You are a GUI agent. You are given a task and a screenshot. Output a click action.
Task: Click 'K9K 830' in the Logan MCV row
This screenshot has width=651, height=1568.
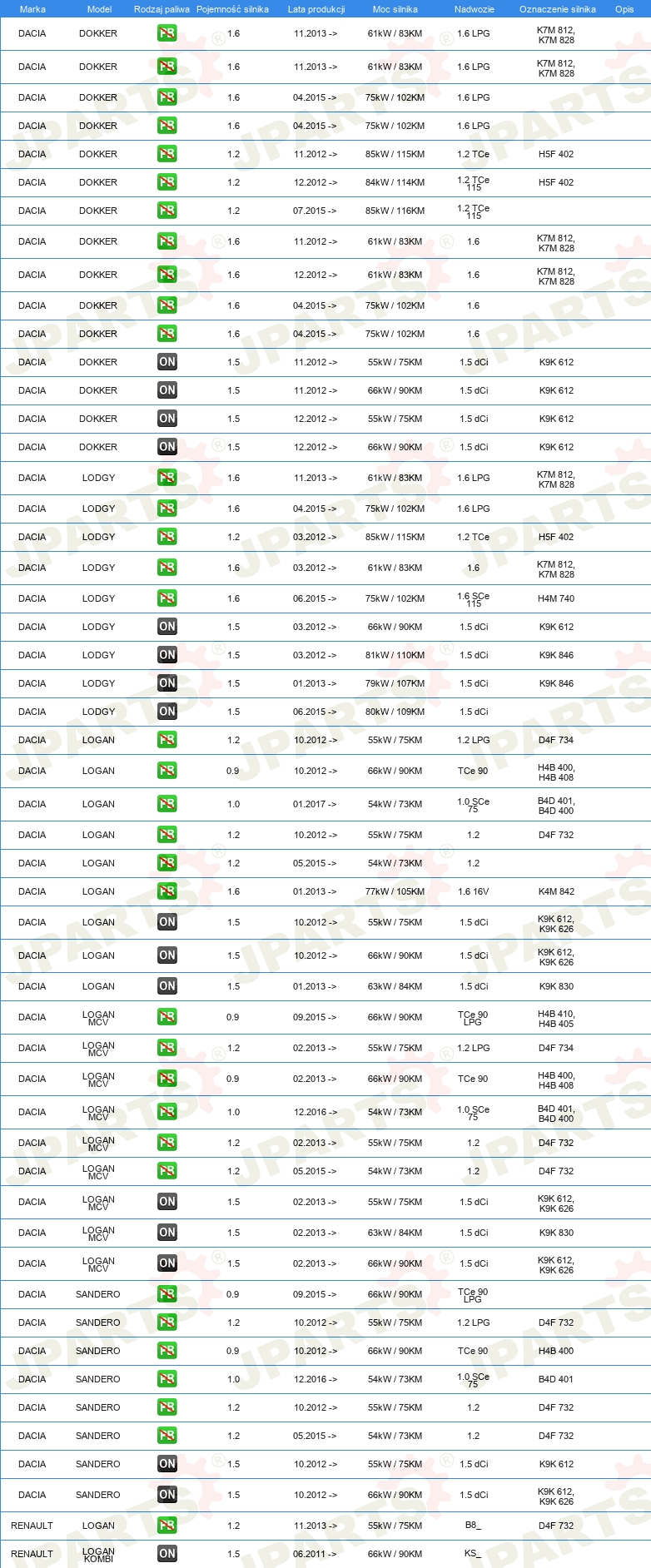click(556, 1233)
